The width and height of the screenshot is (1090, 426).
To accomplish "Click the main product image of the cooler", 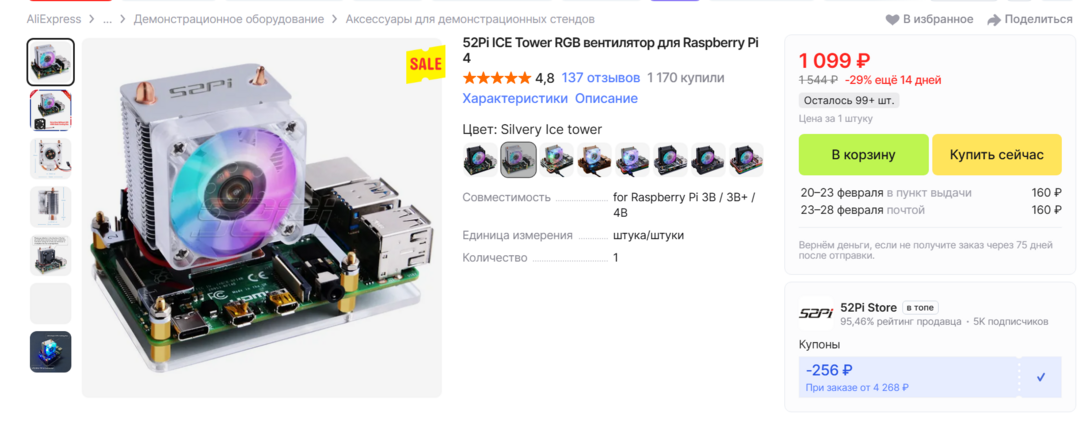I will click(x=262, y=218).
